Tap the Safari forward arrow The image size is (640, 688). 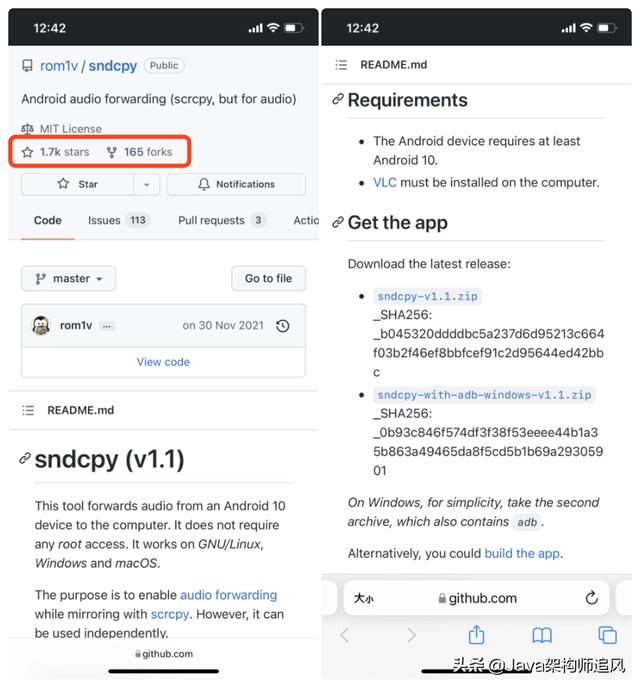click(x=411, y=635)
